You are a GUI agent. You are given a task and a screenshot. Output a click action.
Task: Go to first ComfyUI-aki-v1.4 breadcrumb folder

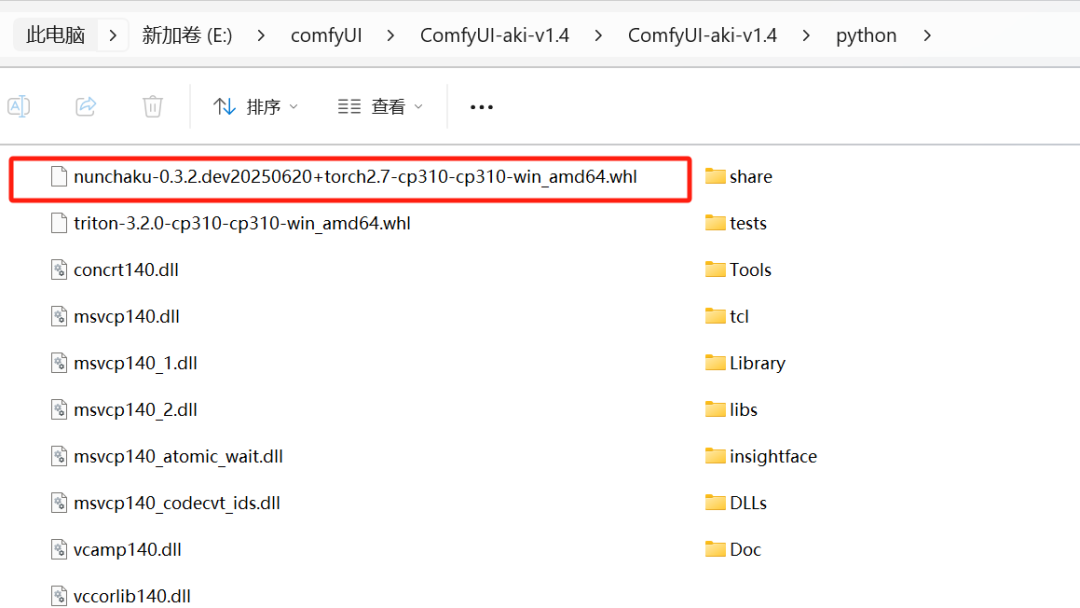tap(495, 35)
